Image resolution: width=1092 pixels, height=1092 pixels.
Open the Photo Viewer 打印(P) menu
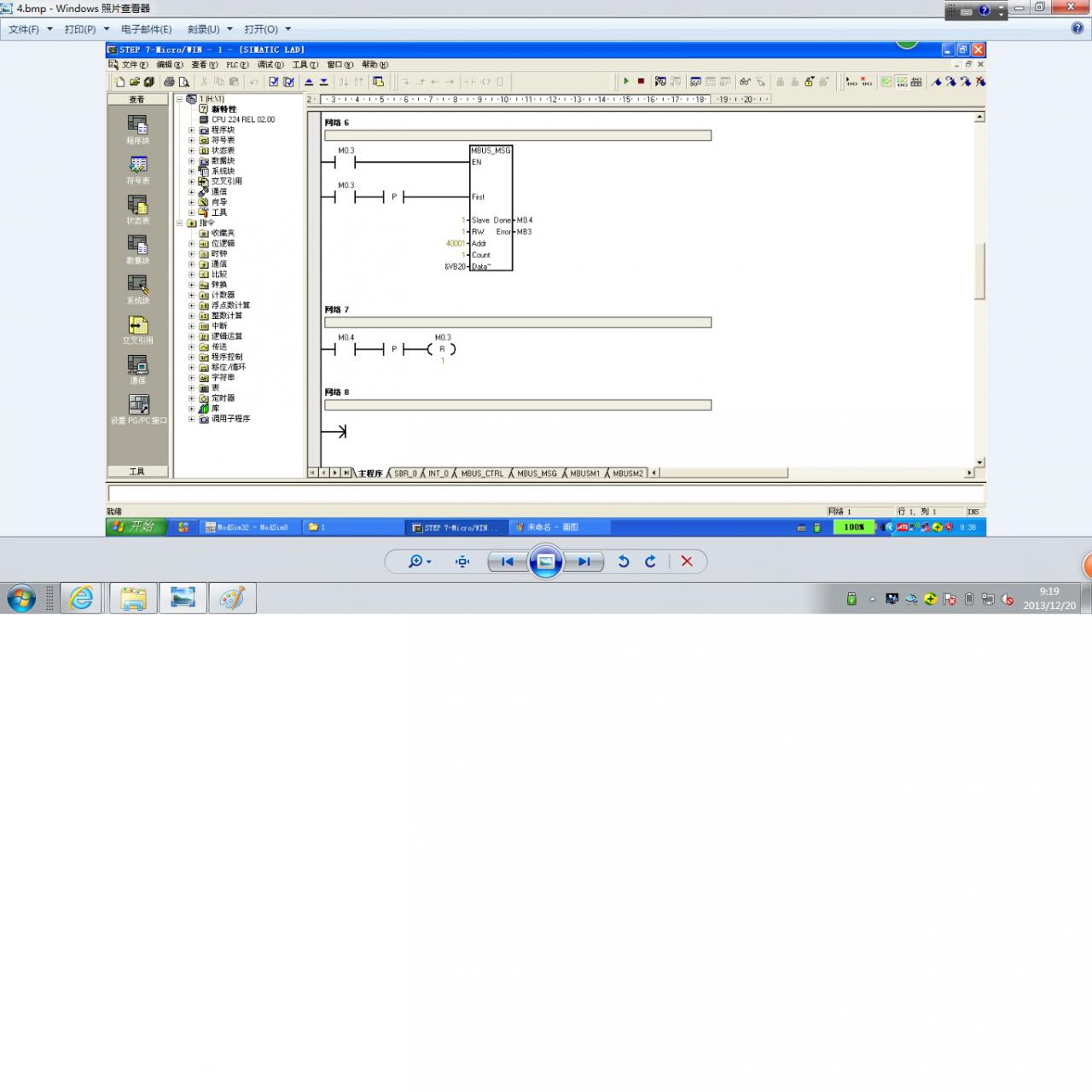86,29
